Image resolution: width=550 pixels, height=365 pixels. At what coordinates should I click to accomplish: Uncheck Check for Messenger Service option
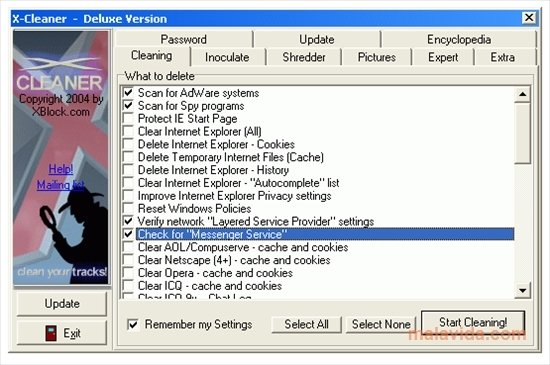click(128, 234)
